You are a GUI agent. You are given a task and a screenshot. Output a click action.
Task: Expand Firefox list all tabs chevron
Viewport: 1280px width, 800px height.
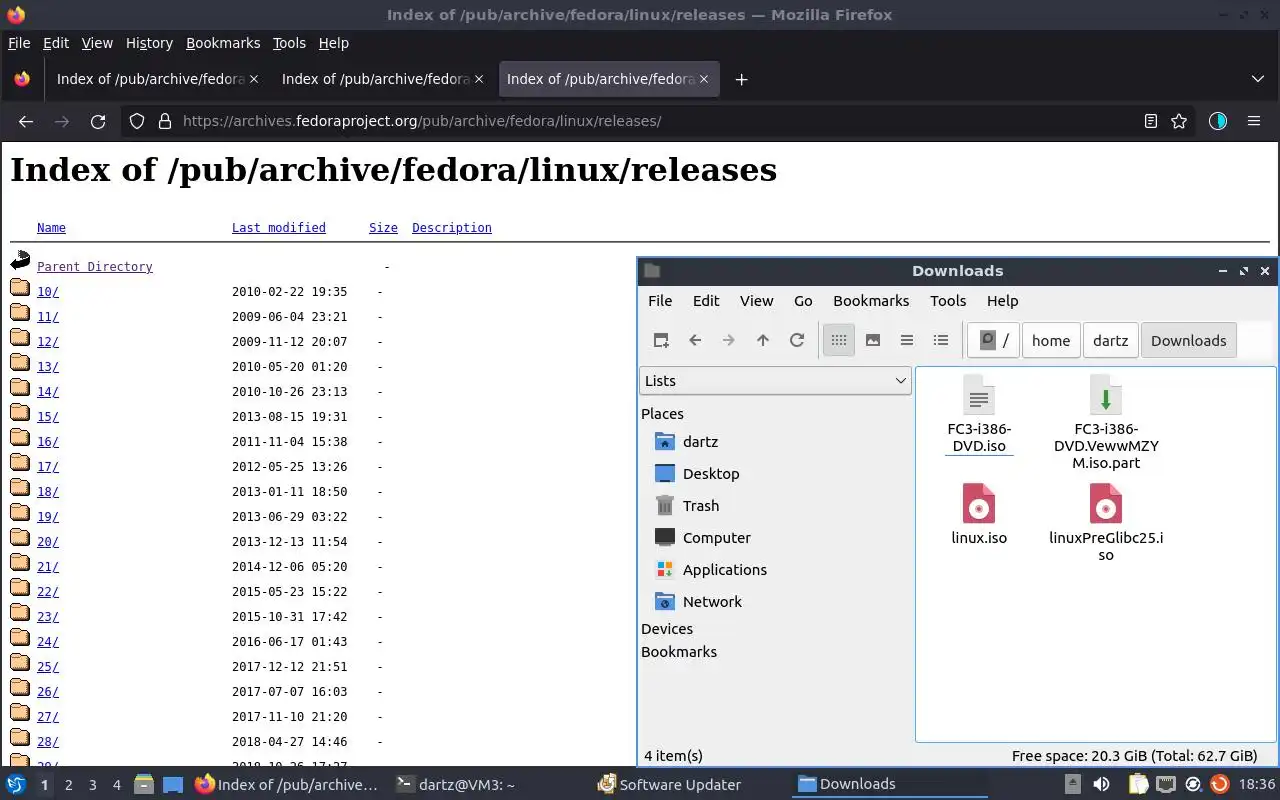pos(1258,79)
